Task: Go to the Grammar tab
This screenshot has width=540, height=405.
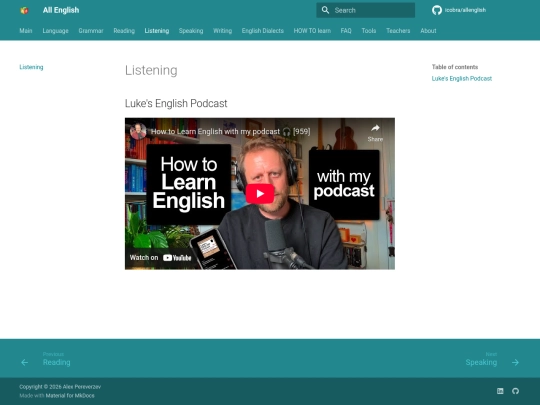Action: [x=91, y=31]
